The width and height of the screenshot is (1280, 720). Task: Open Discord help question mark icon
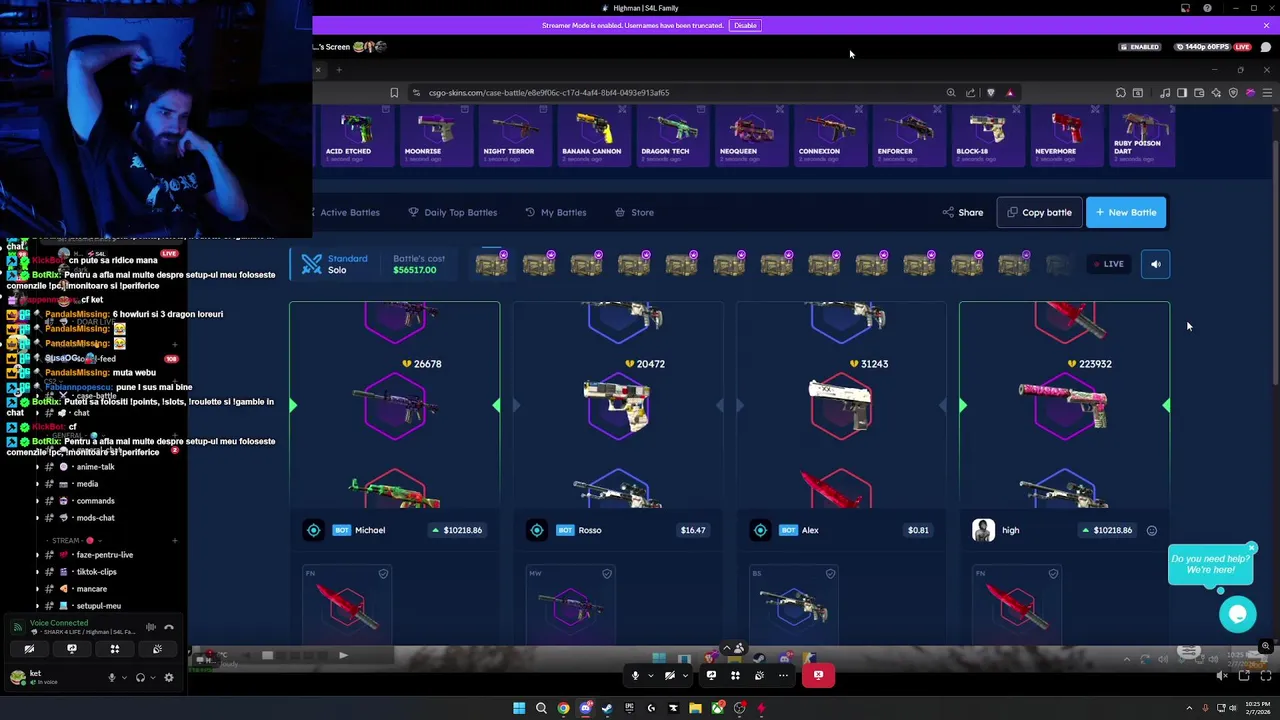pos(1207,8)
